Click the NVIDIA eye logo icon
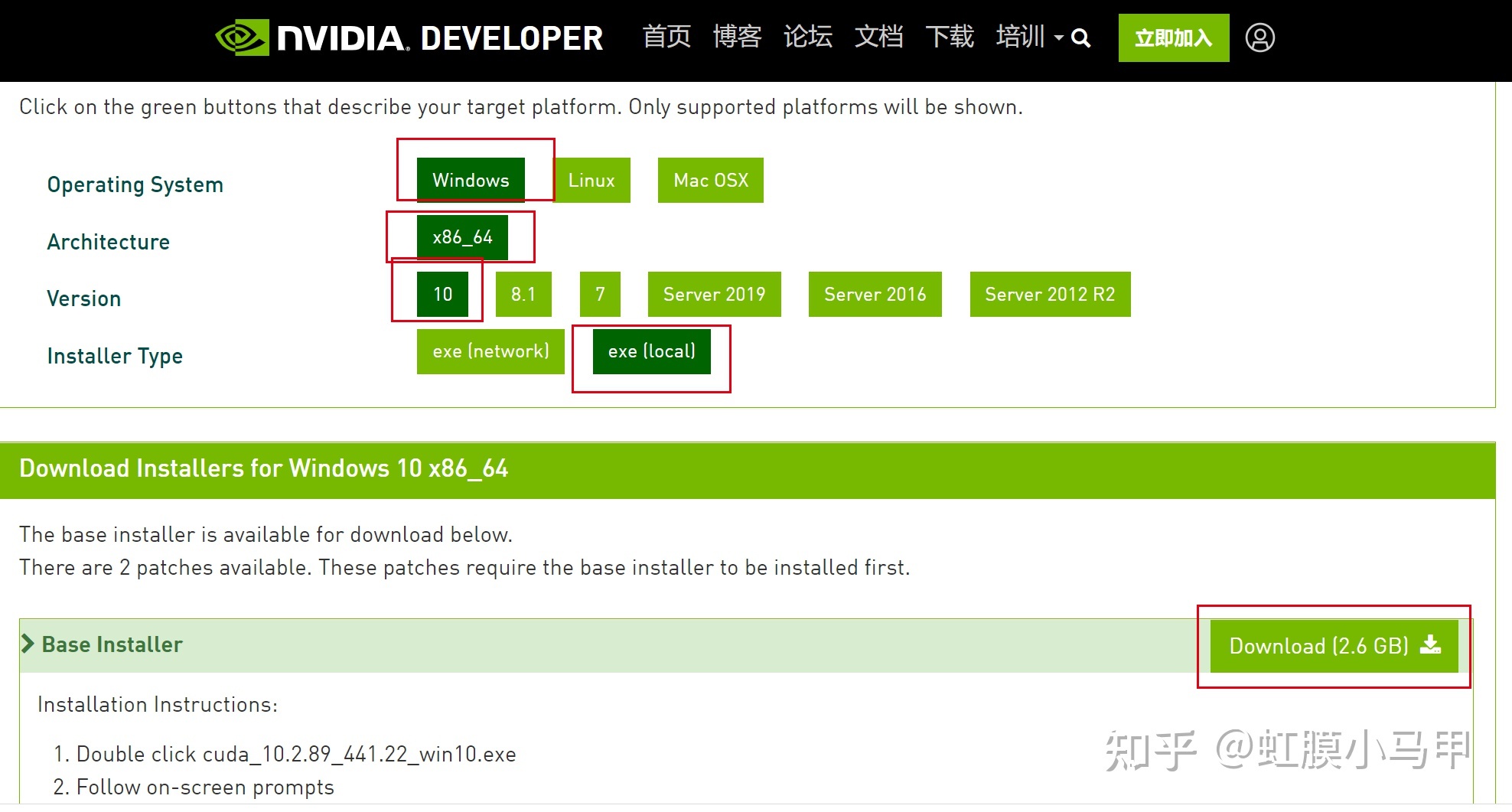Viewport: 1512px width, 812px height. click(242, 38)
